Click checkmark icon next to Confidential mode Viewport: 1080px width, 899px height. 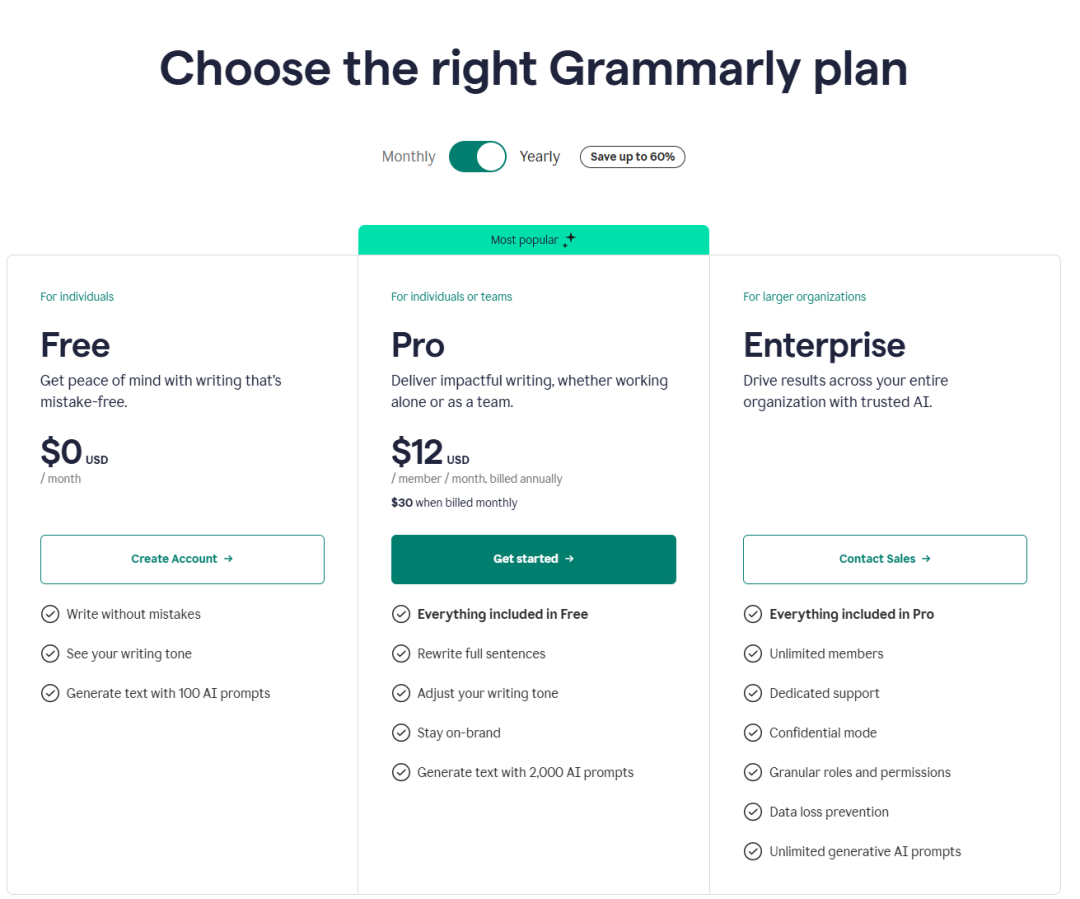(753, 733)
